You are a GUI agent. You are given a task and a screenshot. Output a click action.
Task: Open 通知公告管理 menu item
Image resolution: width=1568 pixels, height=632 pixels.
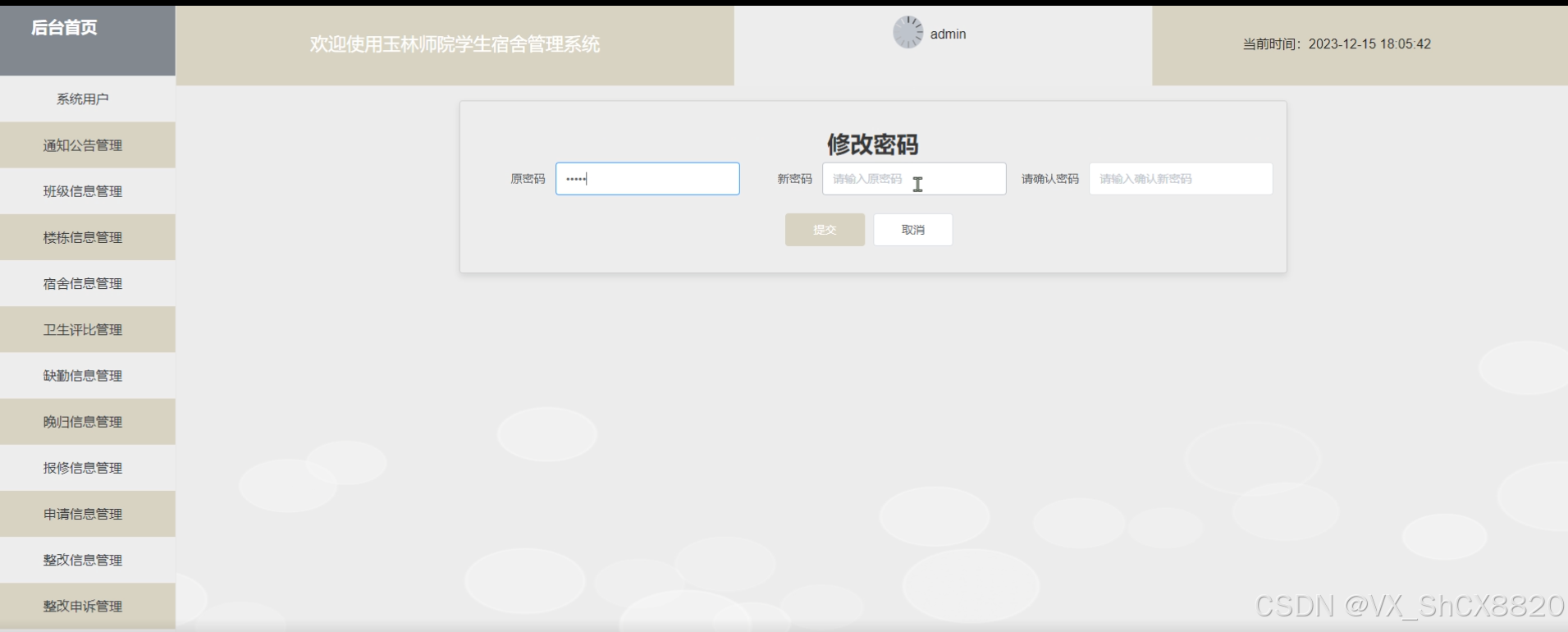(87, 145)
